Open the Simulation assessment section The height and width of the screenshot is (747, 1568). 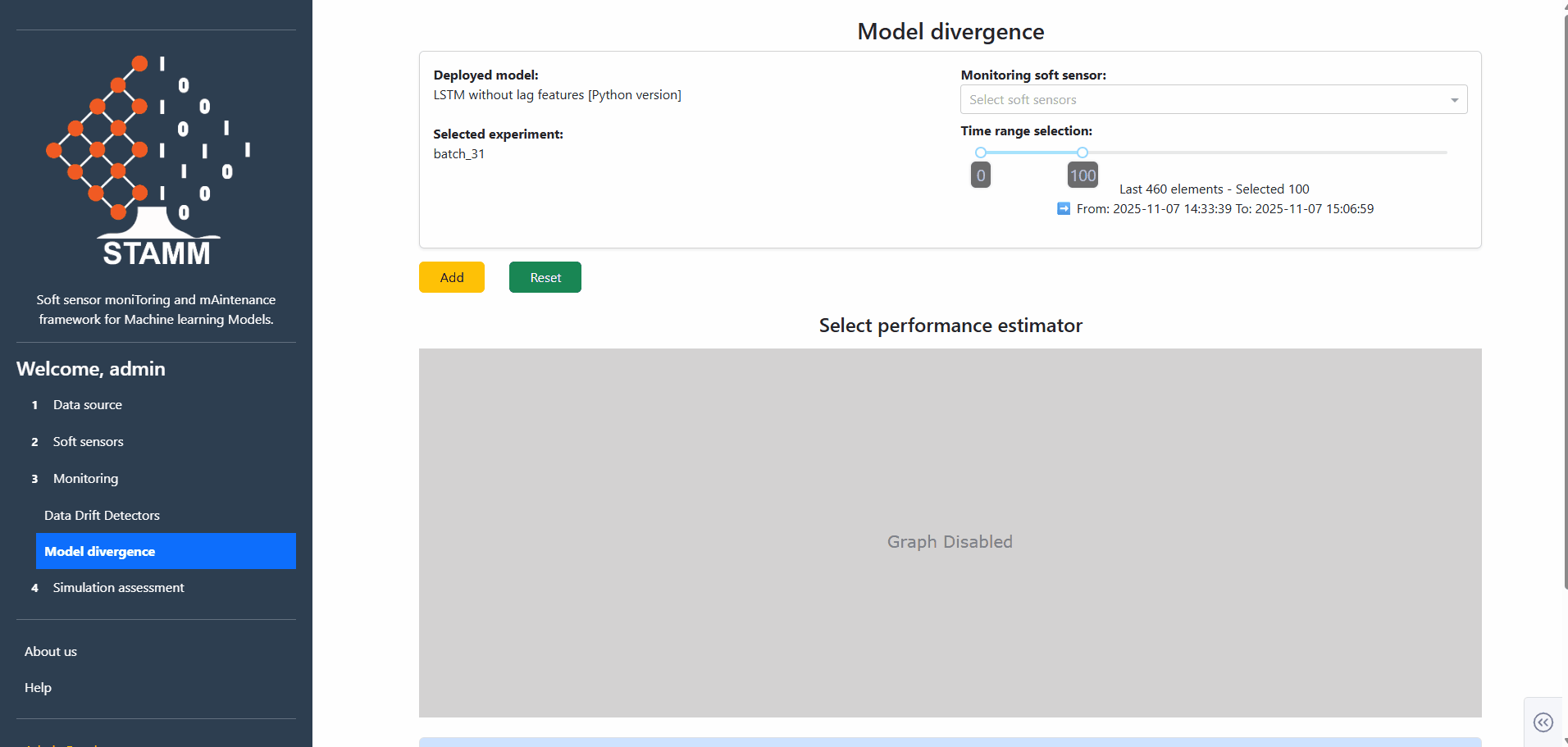(118, 587)
